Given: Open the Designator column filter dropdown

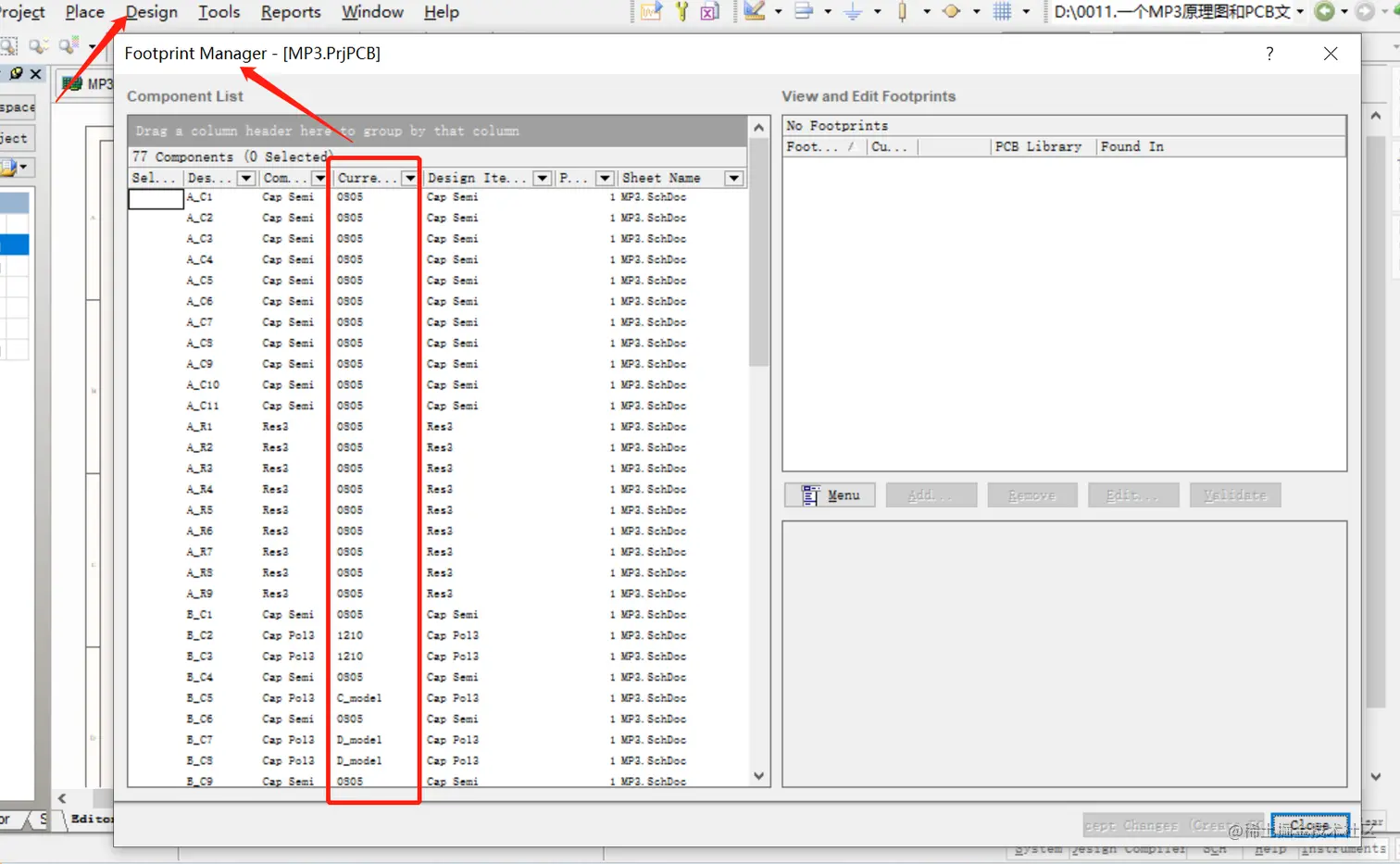Looking at the screenshot, I should tap(246, 178).
